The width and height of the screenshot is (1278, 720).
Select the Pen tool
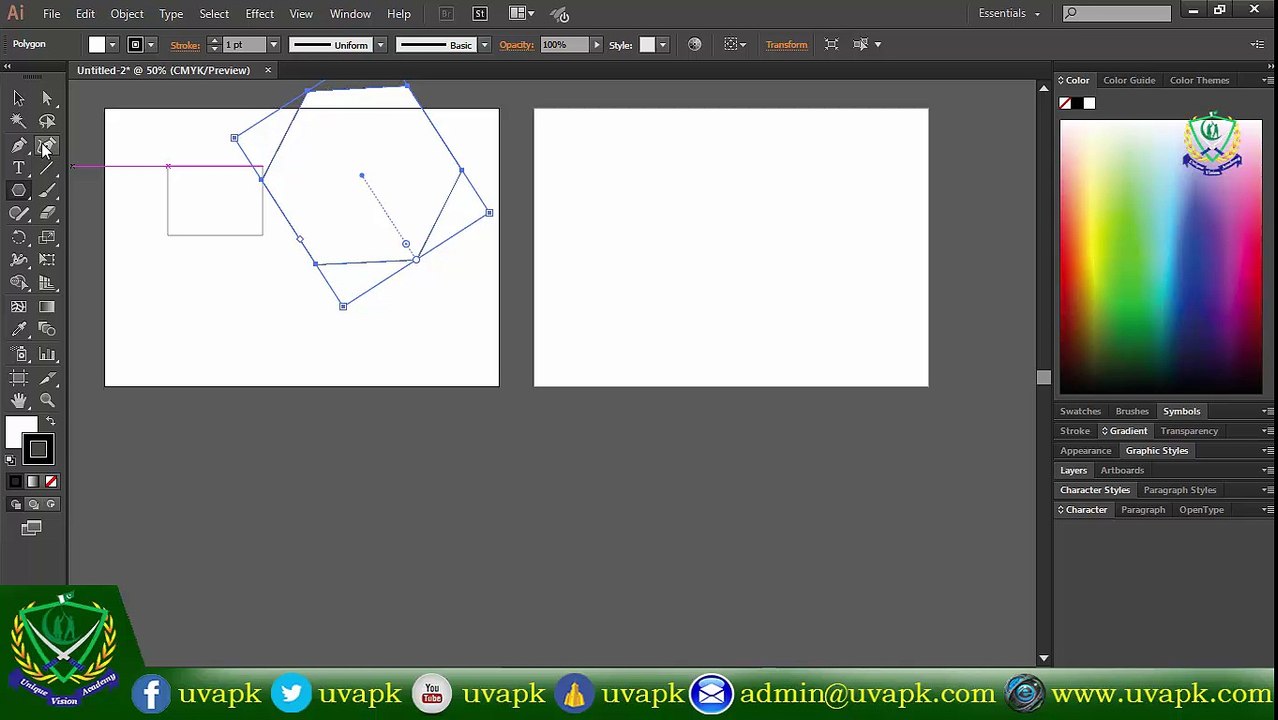point(19,145)
